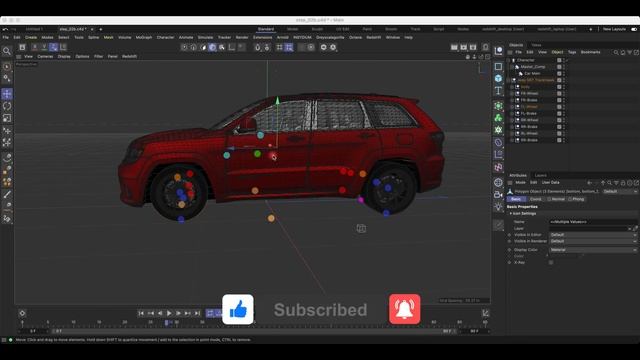Click the current frame marker on timeline
This screenshot has height=360, width=640.
[x=167, y=322]
